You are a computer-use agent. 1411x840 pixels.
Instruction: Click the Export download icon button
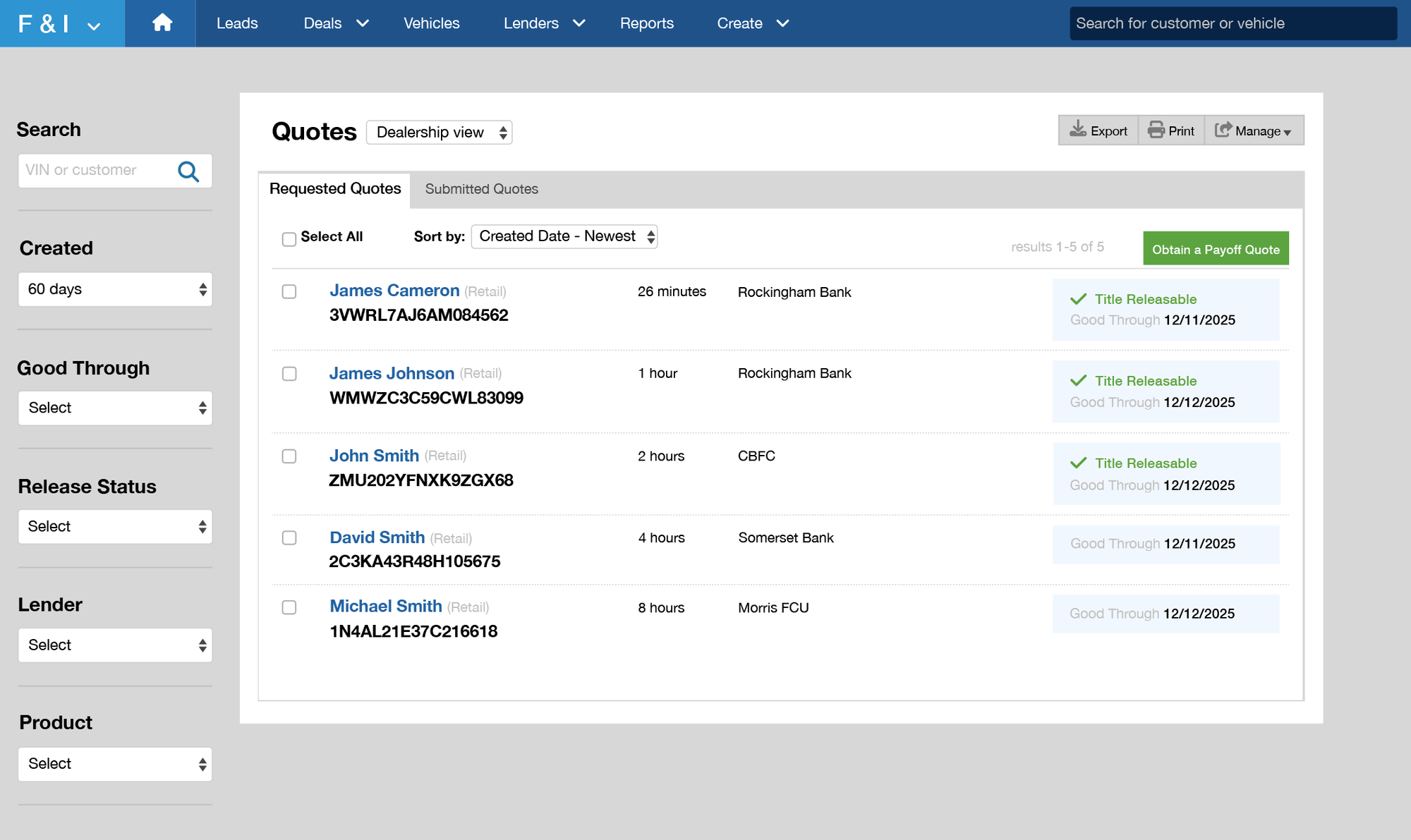(x=1098, y=130)
